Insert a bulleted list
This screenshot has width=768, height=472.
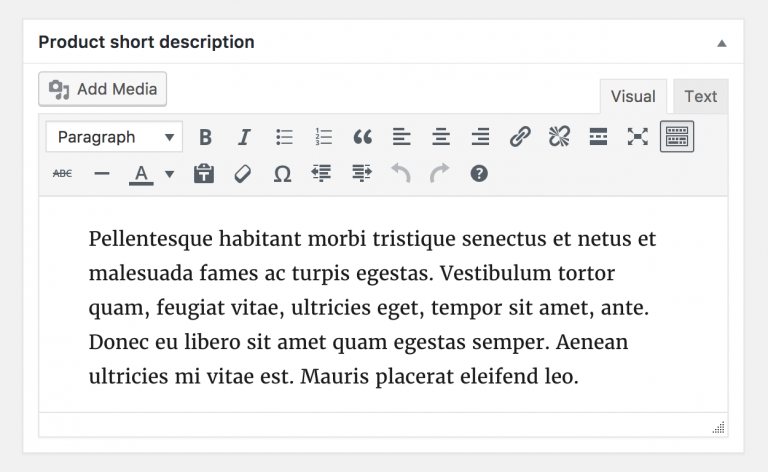tap(284, 137)
